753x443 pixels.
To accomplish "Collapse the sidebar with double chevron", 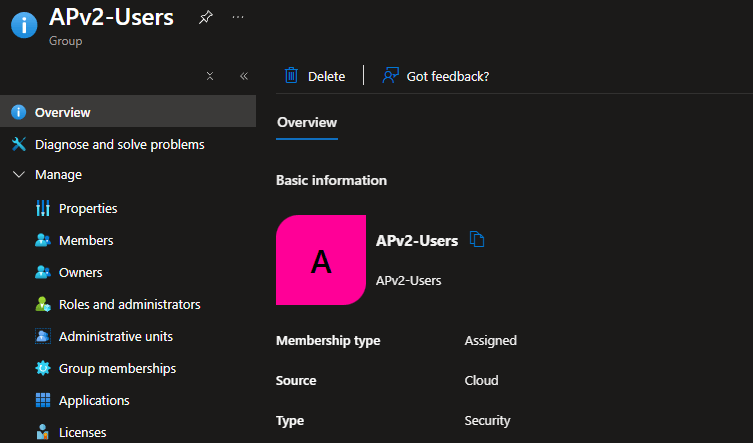I will (x=244, y=76).
